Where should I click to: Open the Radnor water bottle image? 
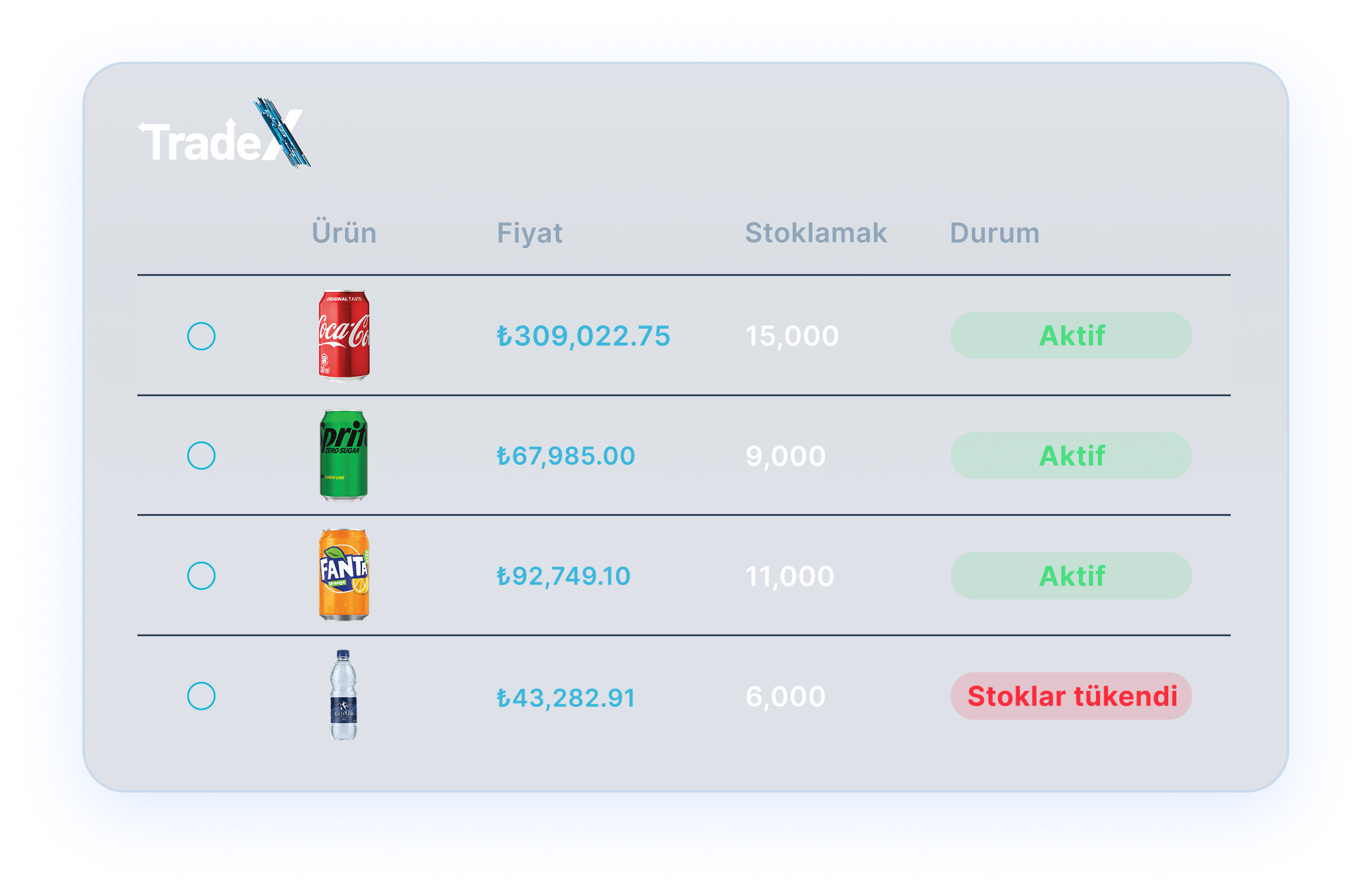tap(343, 695)
